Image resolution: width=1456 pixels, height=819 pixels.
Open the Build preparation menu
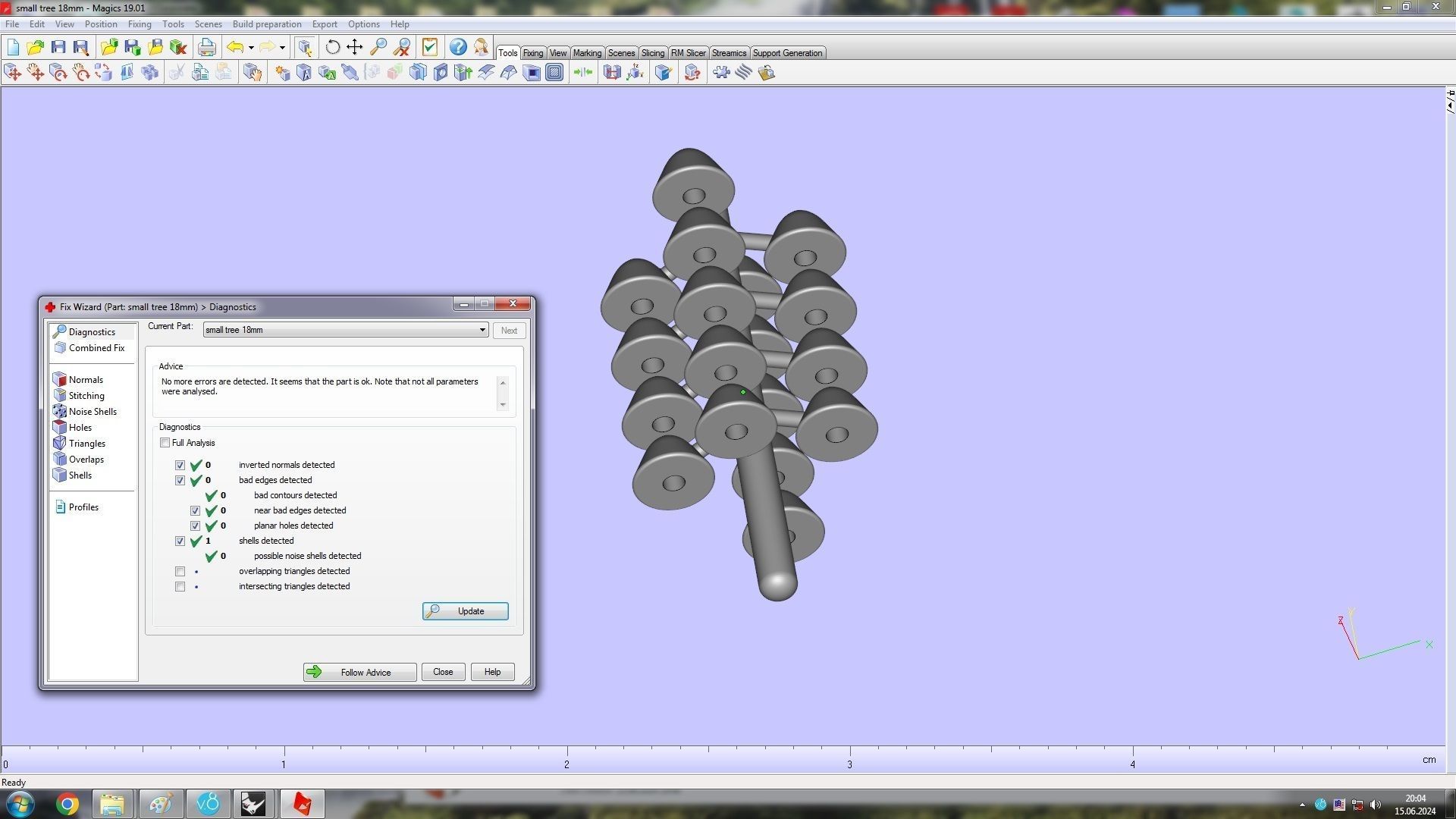(266, 24)
